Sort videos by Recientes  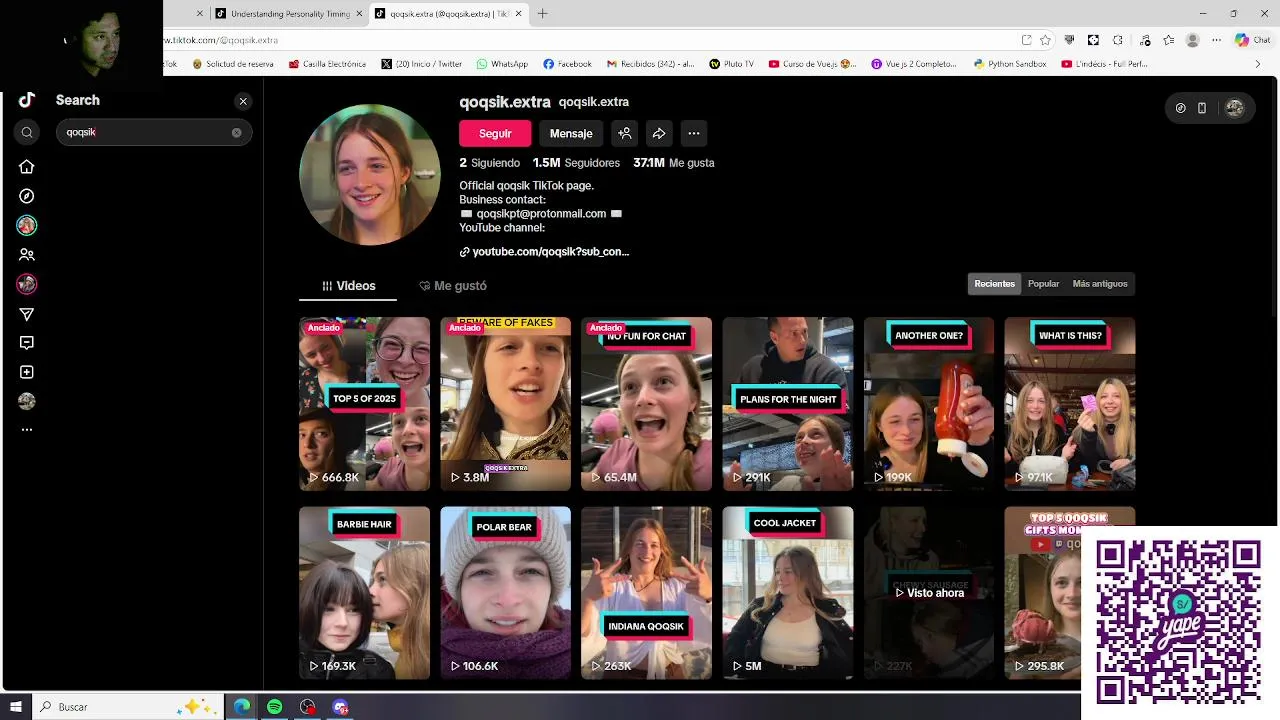pos(994,284)
